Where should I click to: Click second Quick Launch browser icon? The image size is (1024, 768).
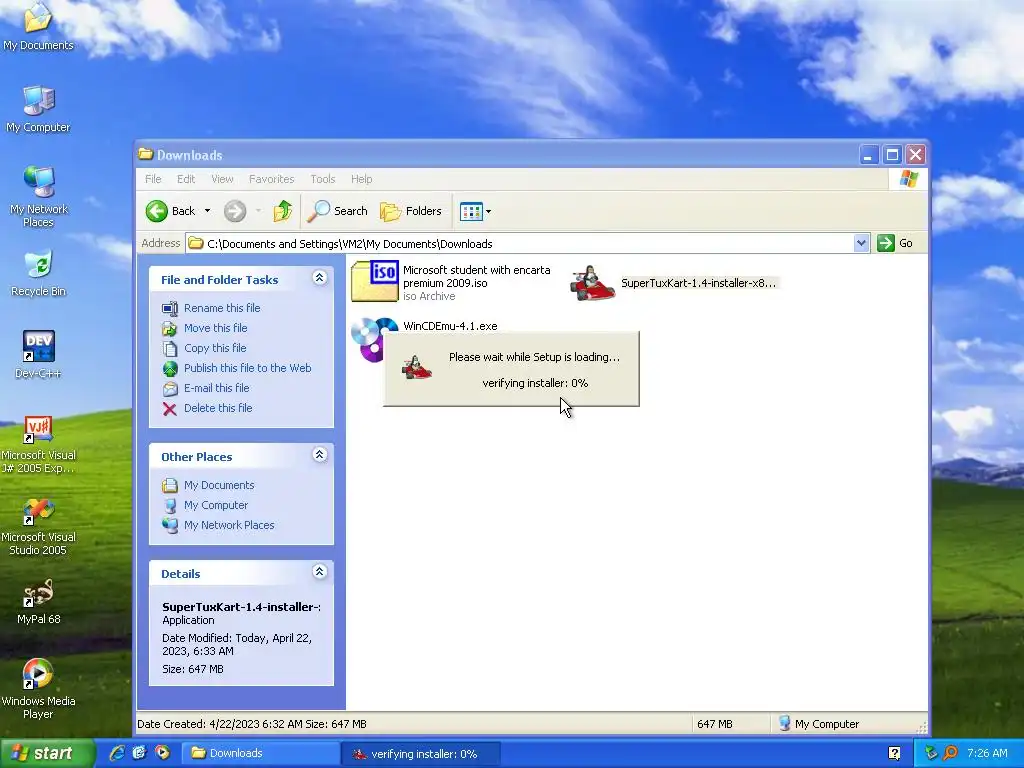click(x=139, y=753)
